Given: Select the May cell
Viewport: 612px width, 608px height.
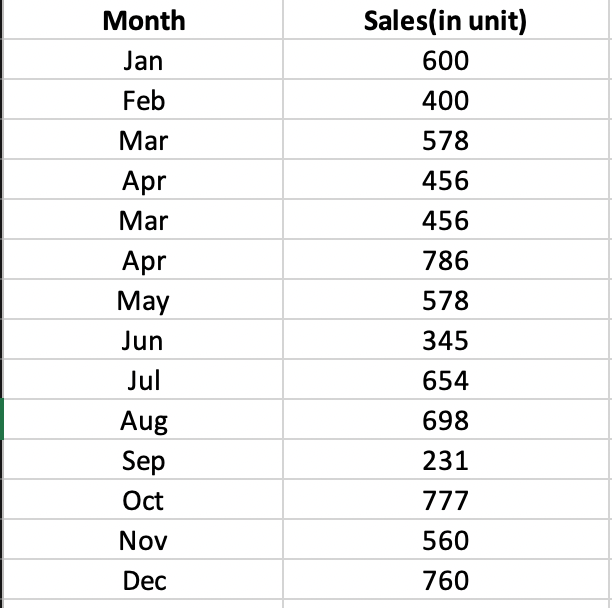Looking at the screenshot, I should (143, 301).
